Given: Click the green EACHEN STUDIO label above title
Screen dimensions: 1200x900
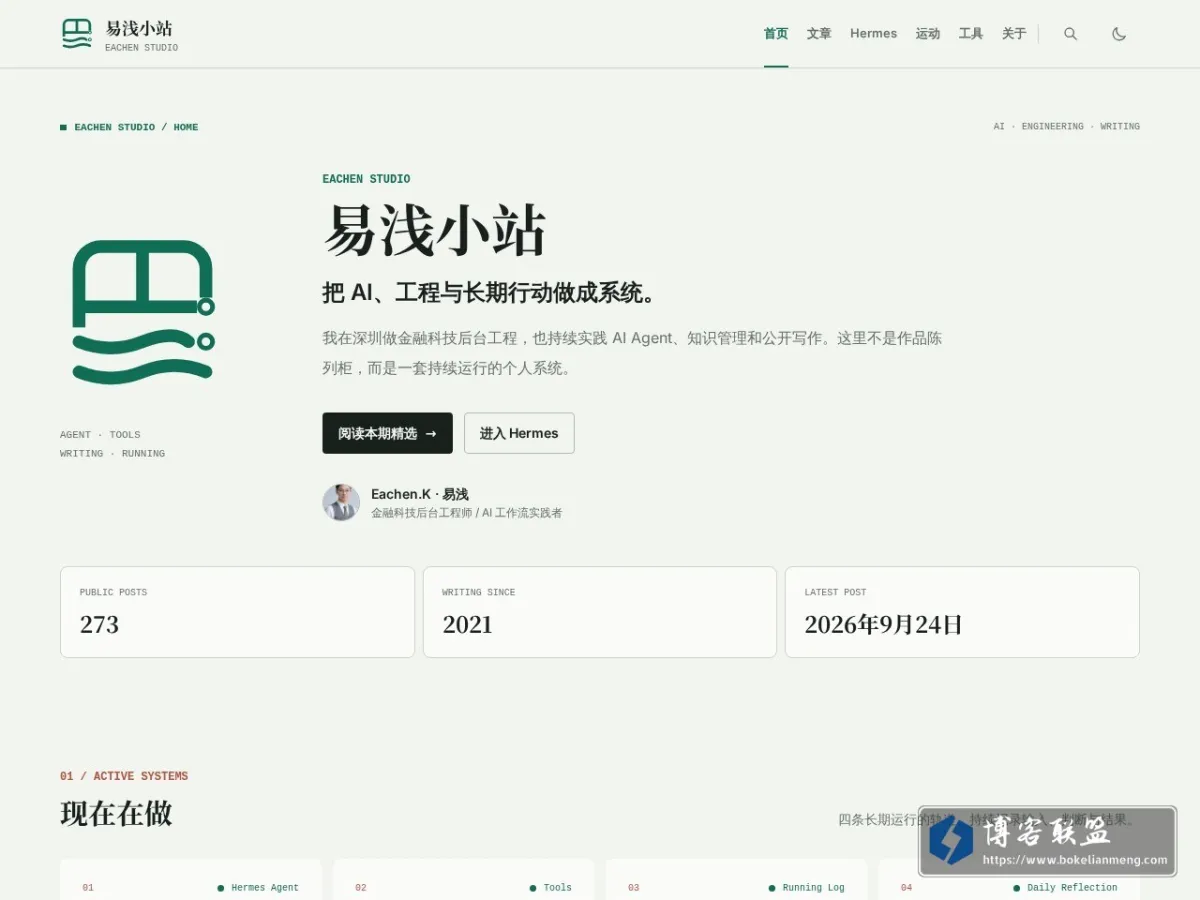Looking at the screenshot, I should click(x=366, y=179).
